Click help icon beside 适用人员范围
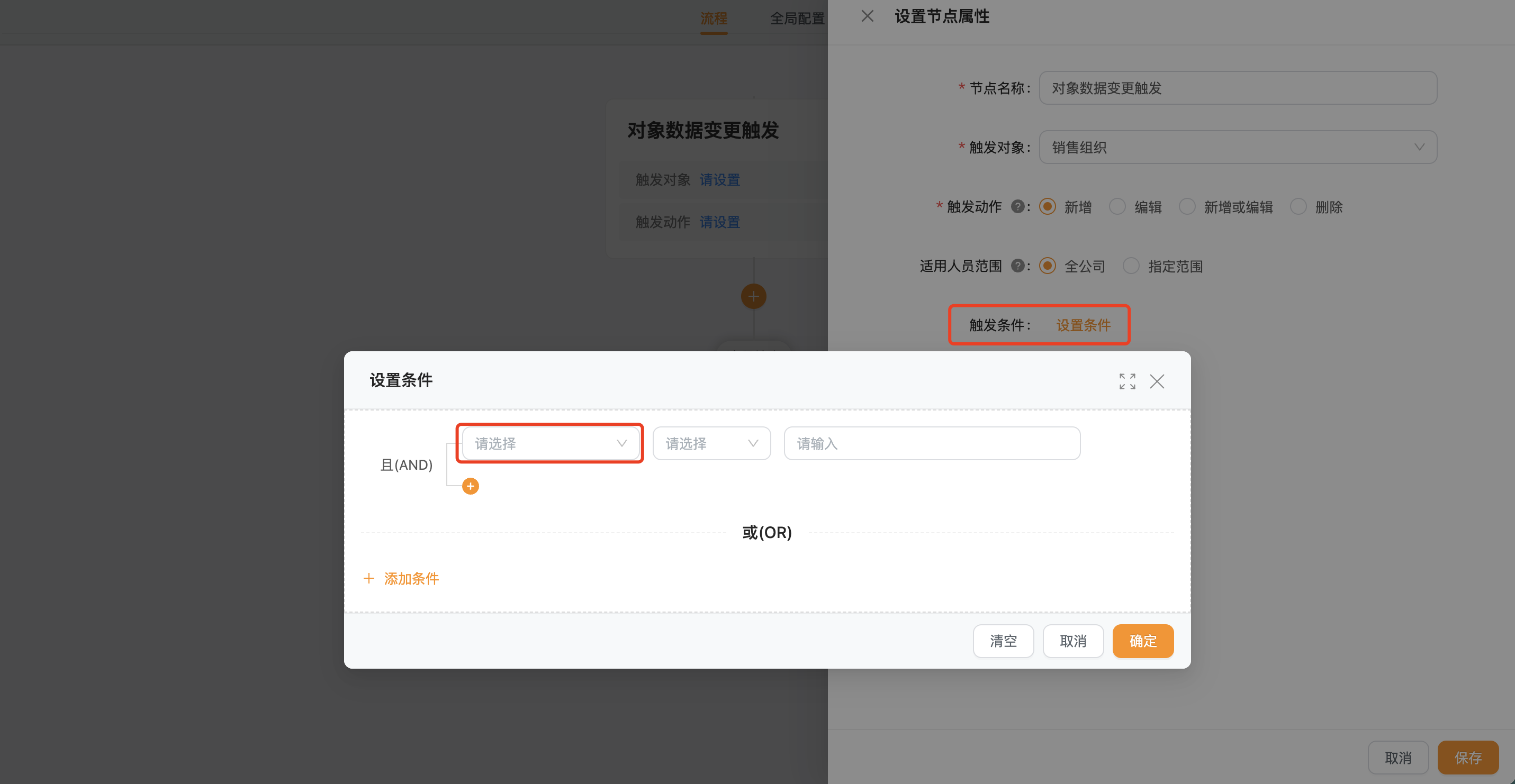The image size is (1515, 784). 1018,266
